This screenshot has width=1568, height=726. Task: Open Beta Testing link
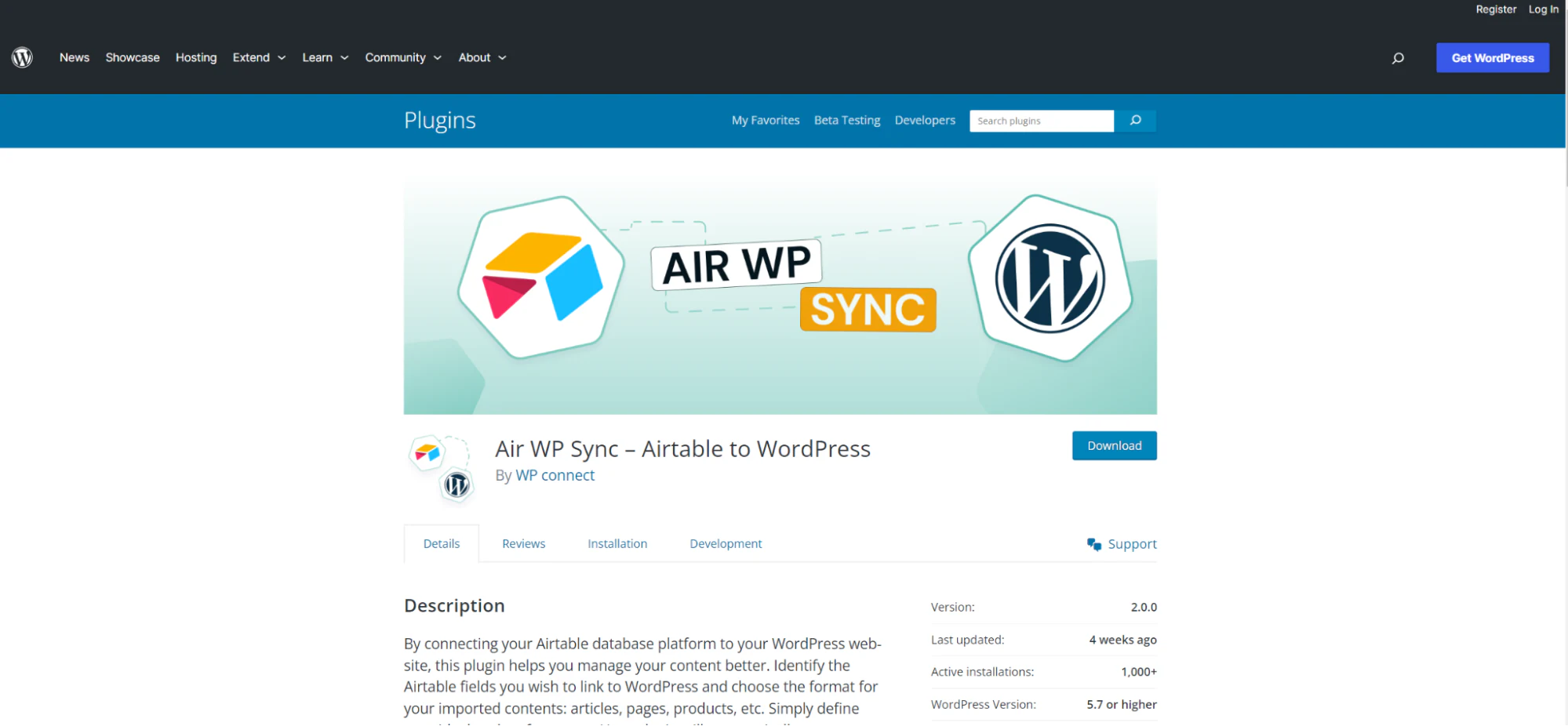[847, 120]
